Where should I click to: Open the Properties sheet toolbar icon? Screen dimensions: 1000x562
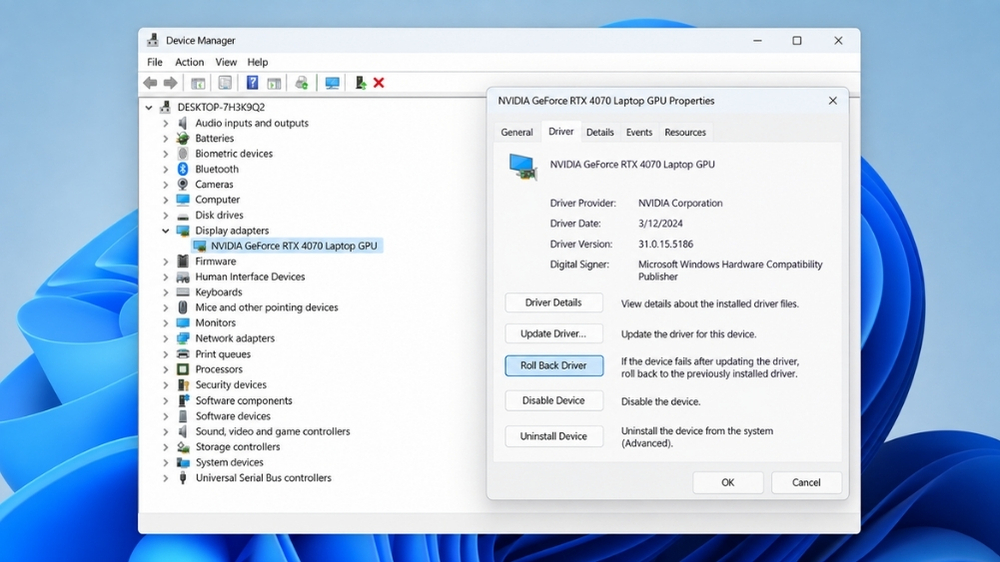(225, 83)
